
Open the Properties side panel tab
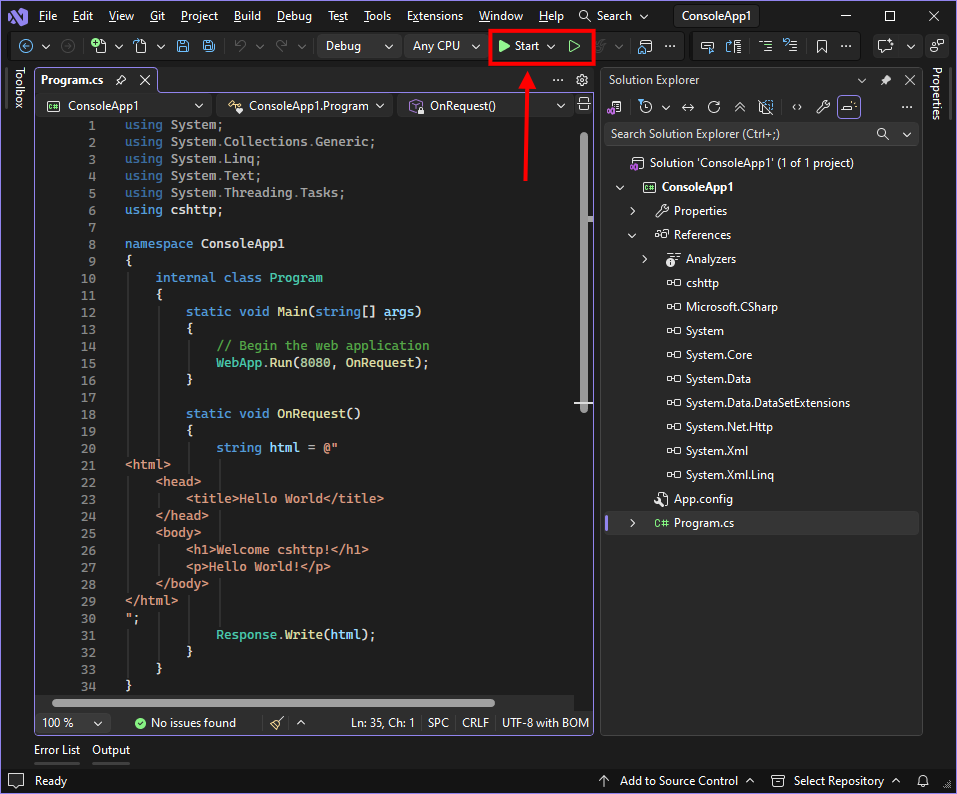936,93
